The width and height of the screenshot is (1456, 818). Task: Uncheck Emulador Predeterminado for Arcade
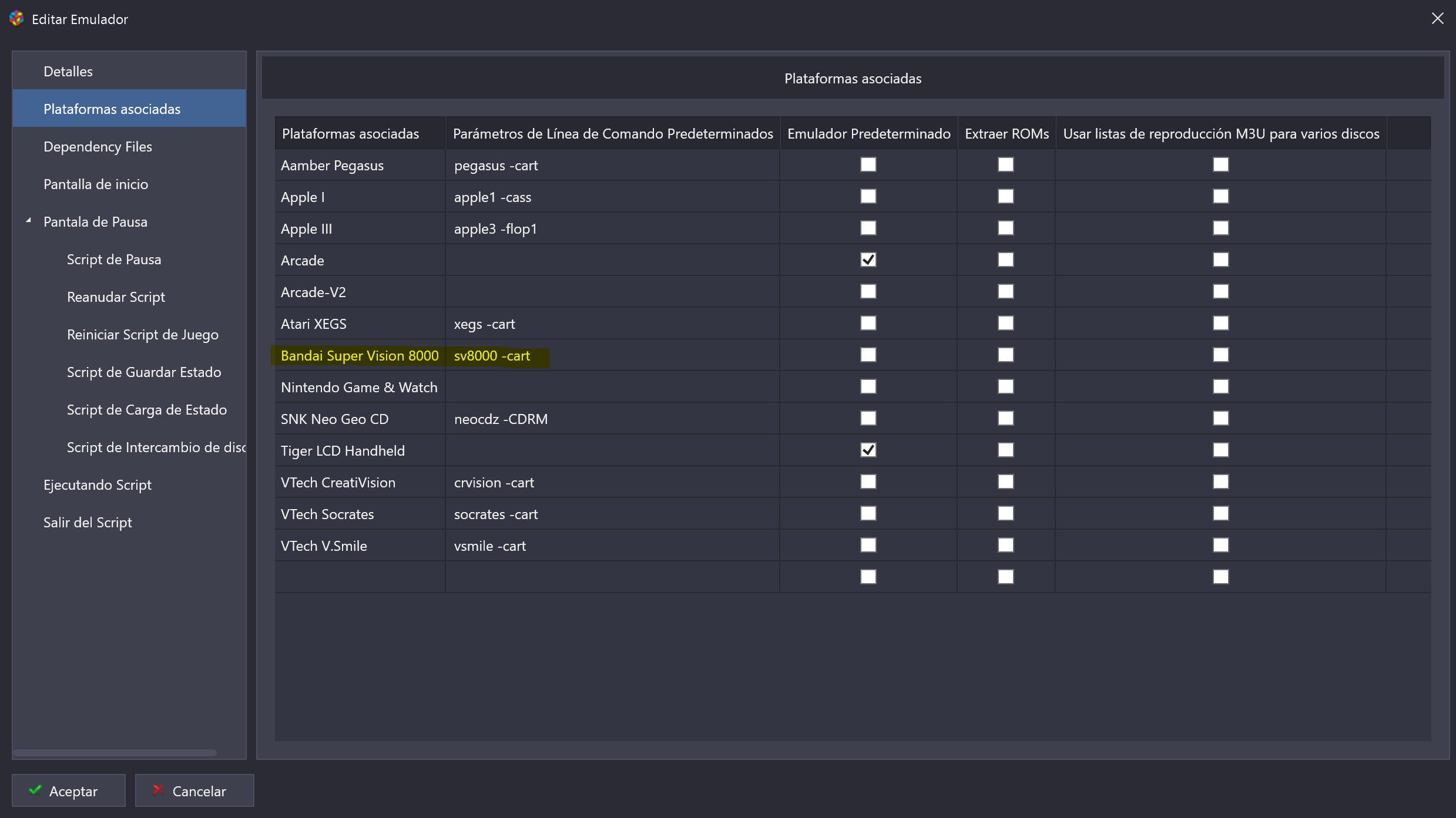point(868,260)
